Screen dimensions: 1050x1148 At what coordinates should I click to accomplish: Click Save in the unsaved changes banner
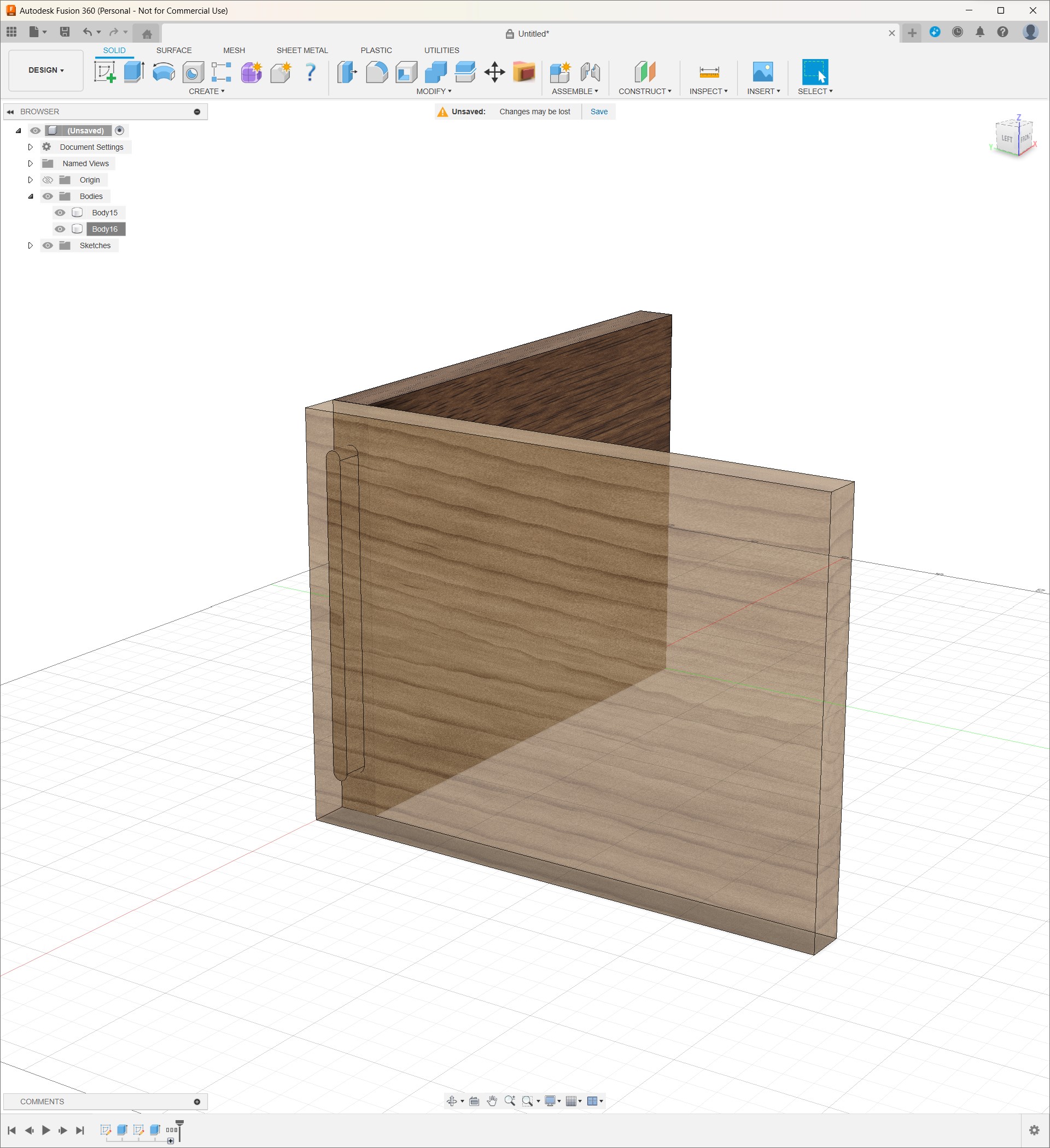(599, 112)
